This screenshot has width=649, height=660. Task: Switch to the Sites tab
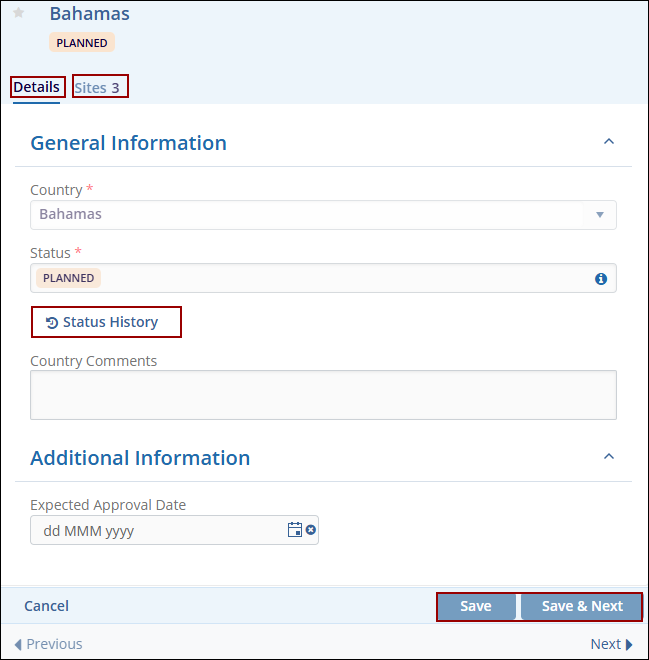(x=99, y=88)
